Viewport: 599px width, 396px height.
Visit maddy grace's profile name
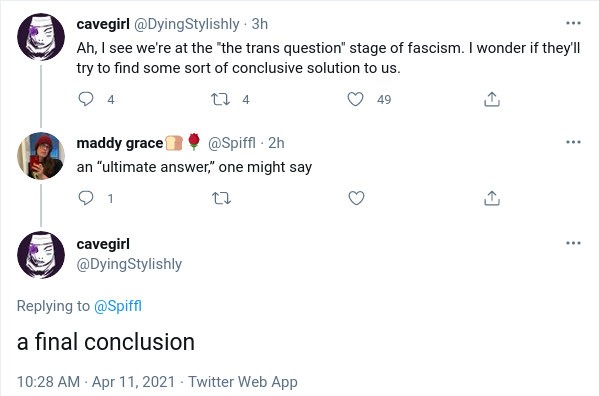[x=120, y=143]
